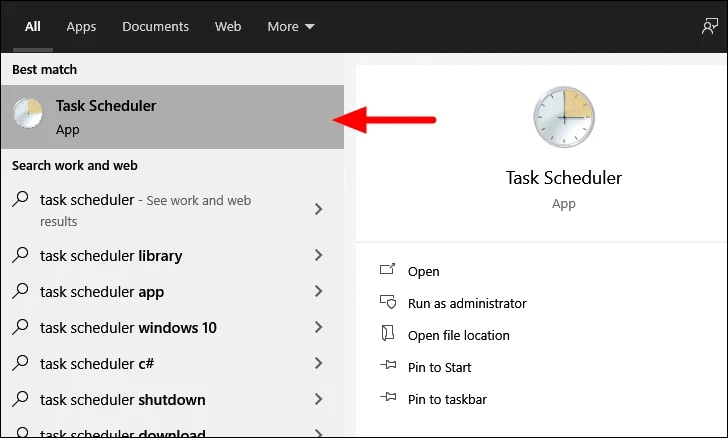Screen dimensions: 728x438
Task: Expand chevron for 'task scheduler library'
Action: [318, 255]
